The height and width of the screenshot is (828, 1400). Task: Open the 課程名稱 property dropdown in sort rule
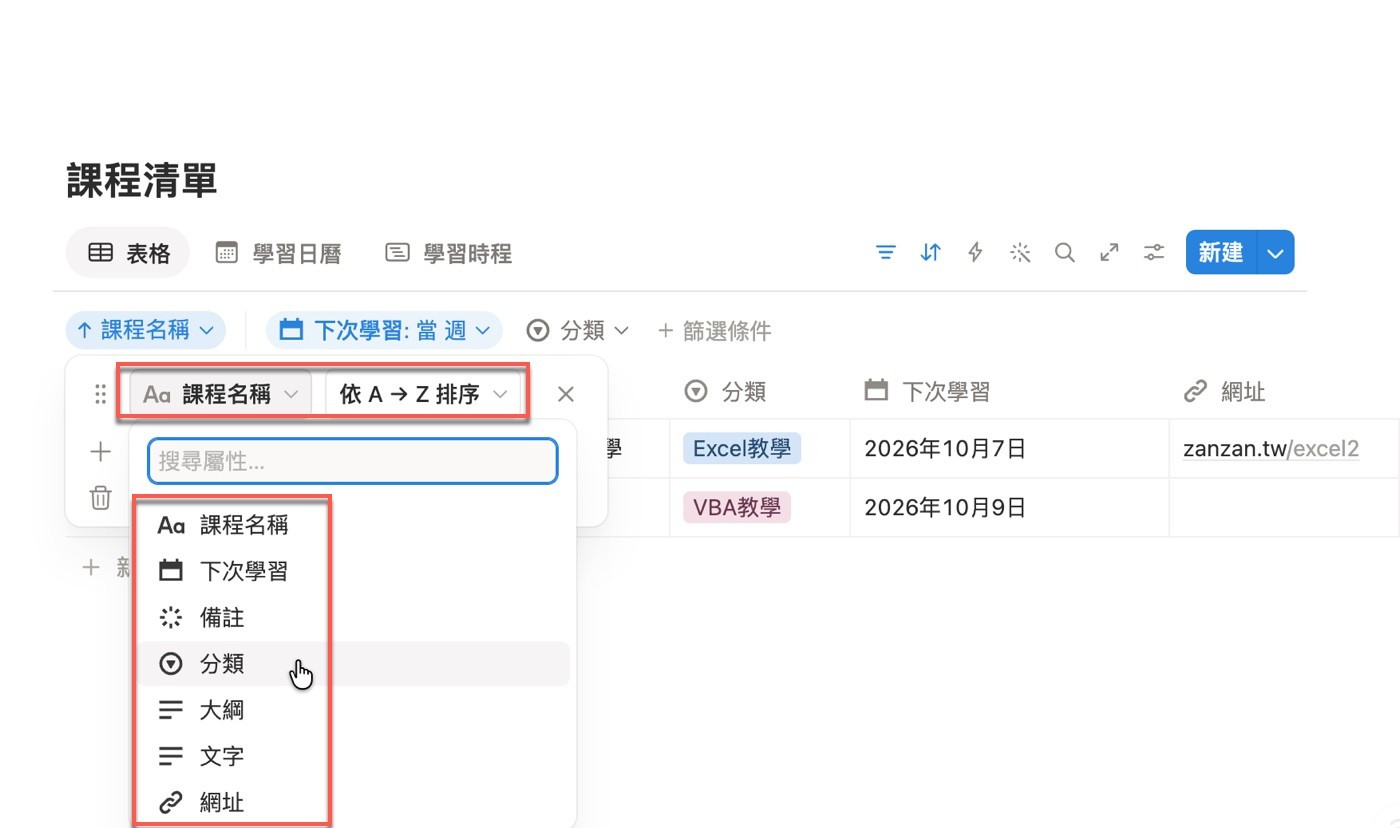(221, 394)
